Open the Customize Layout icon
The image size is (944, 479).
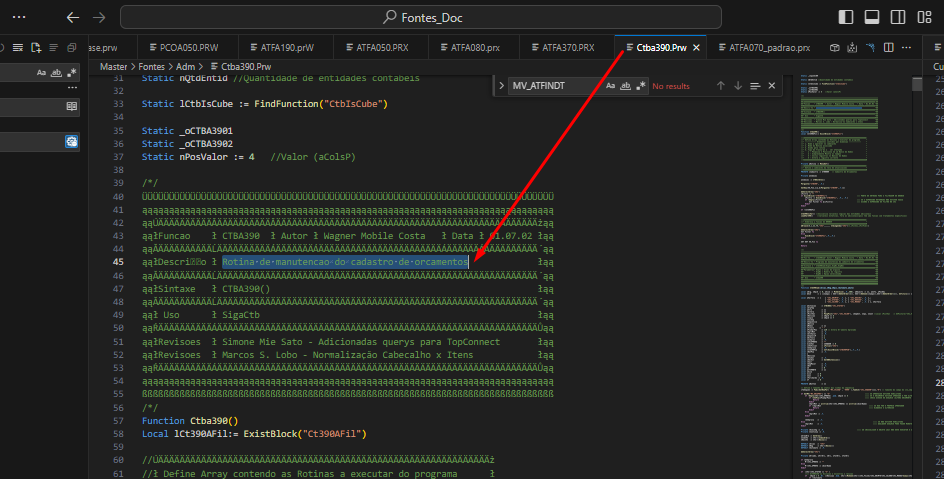click(x=924, y=17)
